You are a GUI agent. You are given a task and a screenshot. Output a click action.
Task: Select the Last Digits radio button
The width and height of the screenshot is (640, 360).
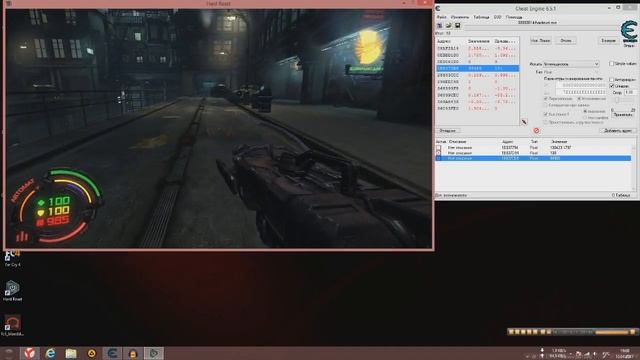click(585, 117)
